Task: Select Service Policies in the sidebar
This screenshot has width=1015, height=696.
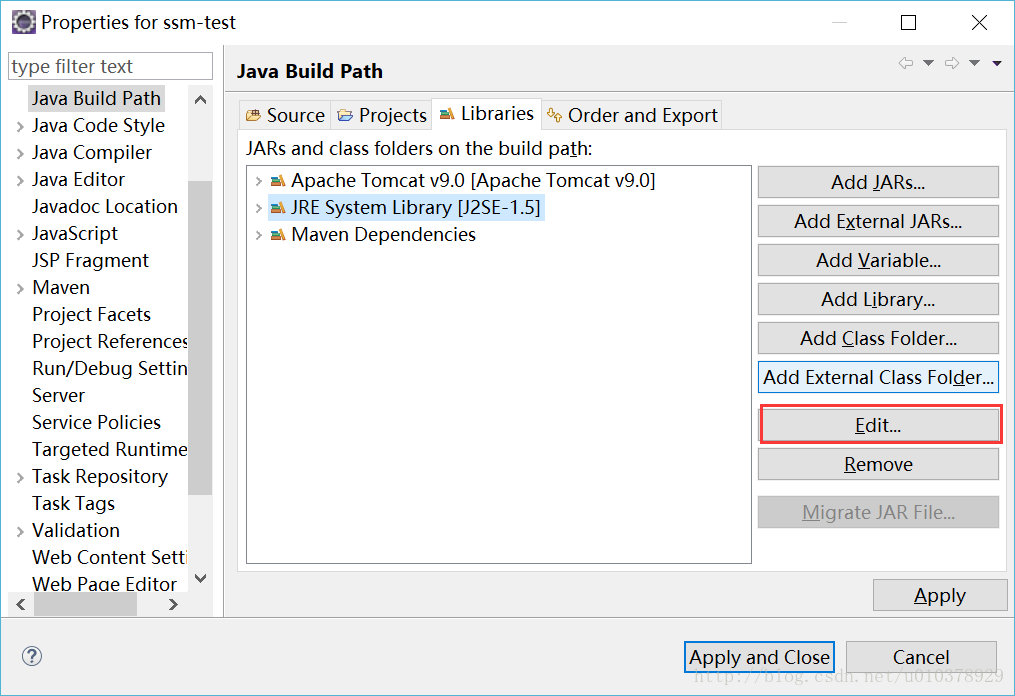Action: click(96, 423)
